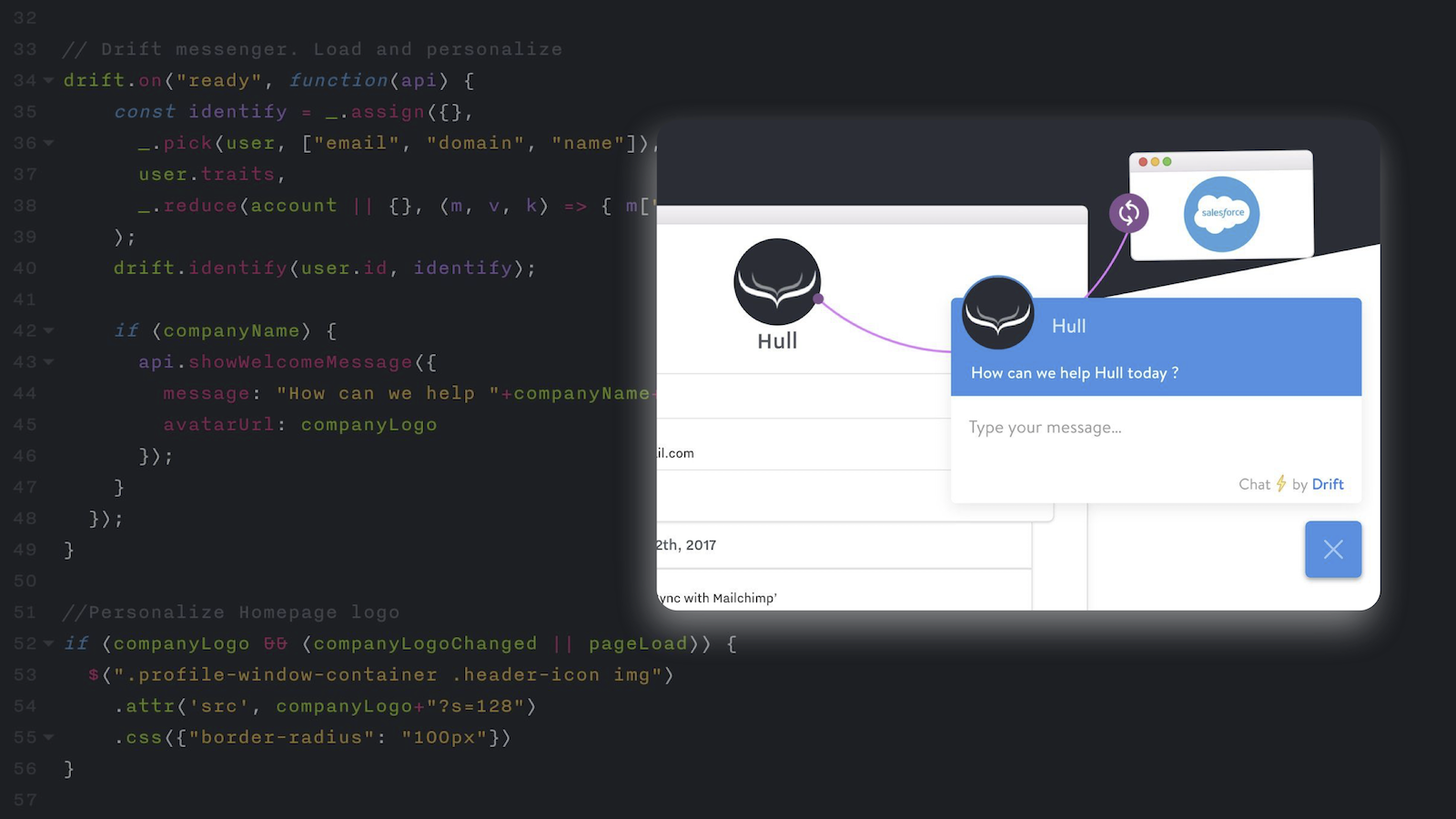Click line number 41 in the gutter

25,299
